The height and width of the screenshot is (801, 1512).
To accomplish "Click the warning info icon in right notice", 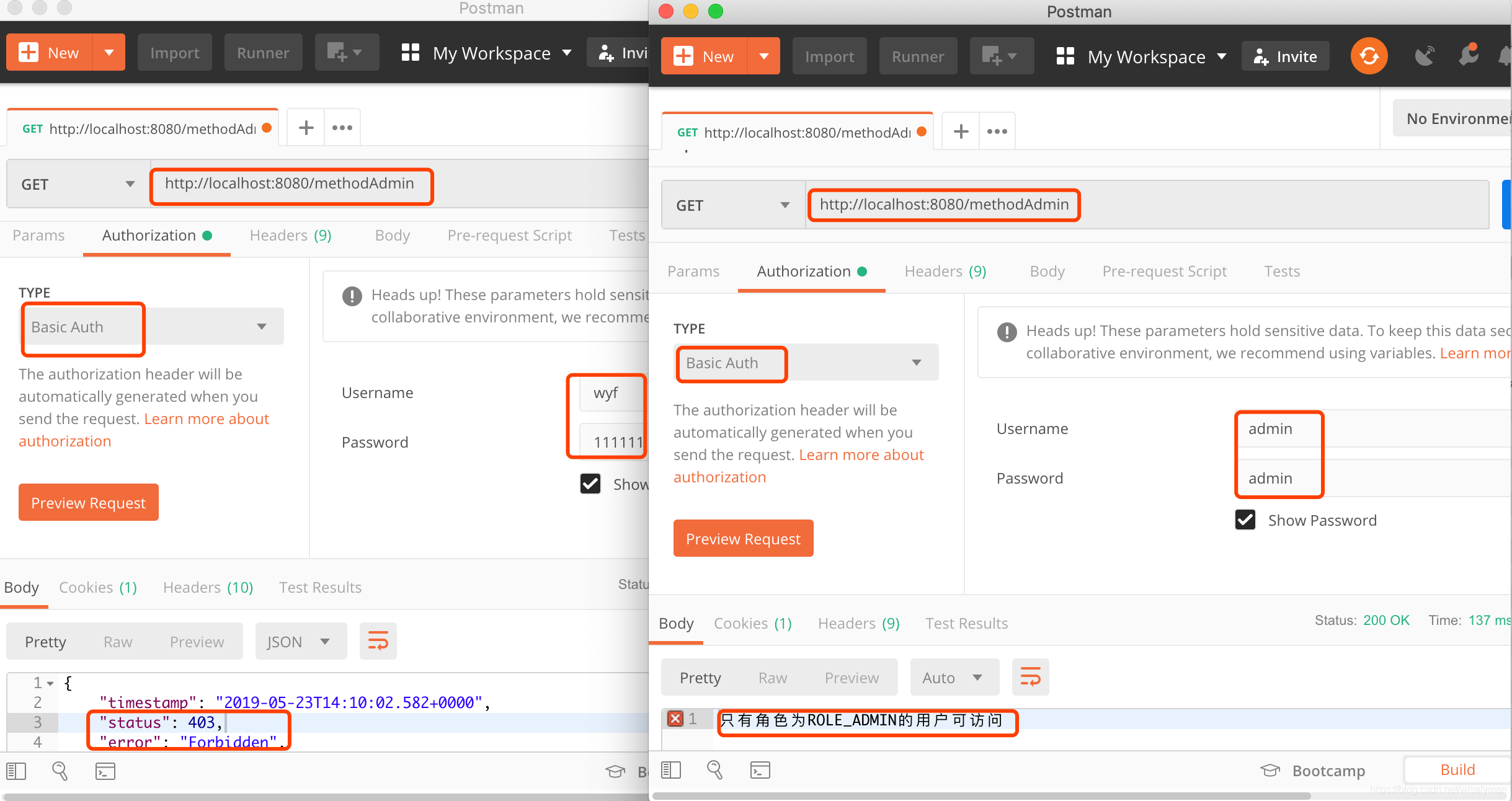I will point(1007,332).
